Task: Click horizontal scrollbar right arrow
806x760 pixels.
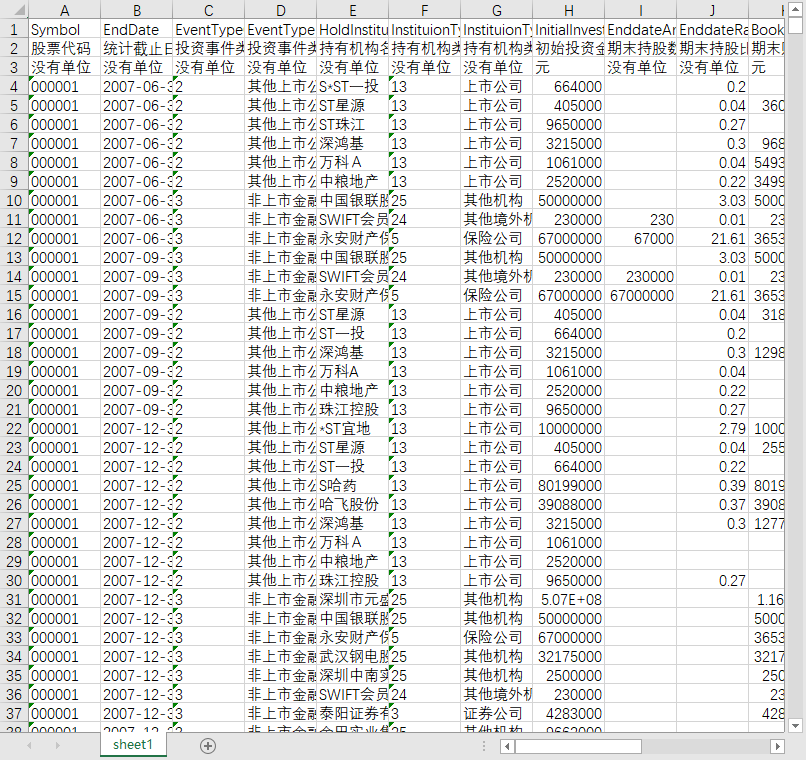Action: click(777, 746)
